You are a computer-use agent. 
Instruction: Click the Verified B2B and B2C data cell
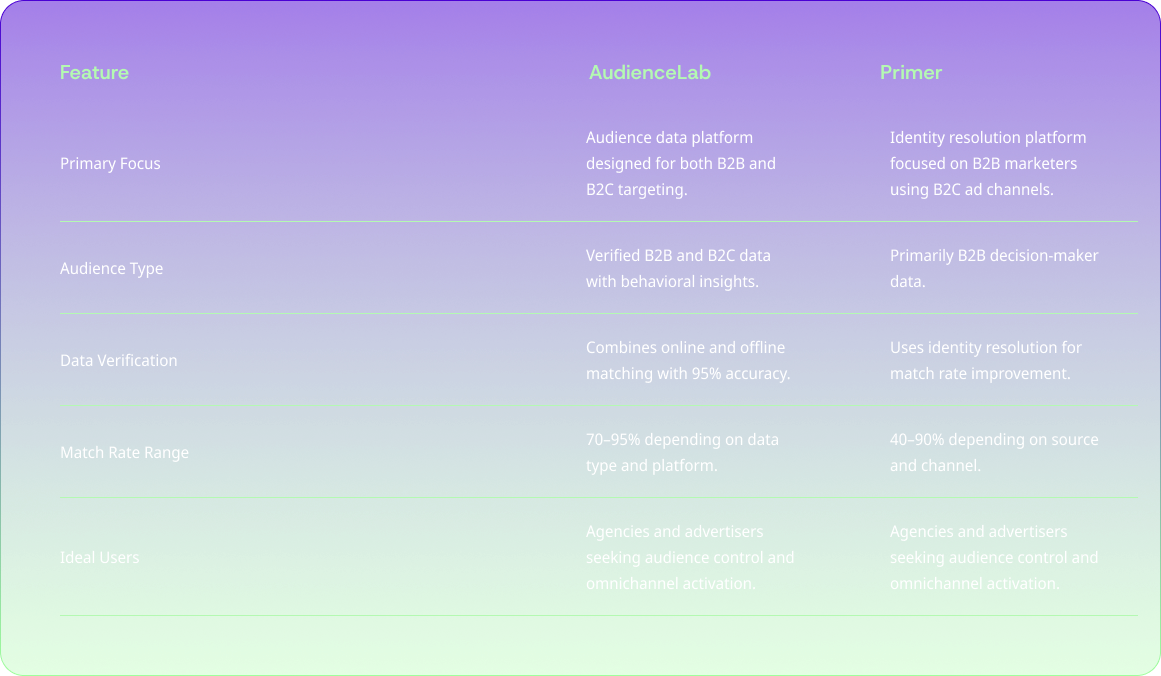678,268
